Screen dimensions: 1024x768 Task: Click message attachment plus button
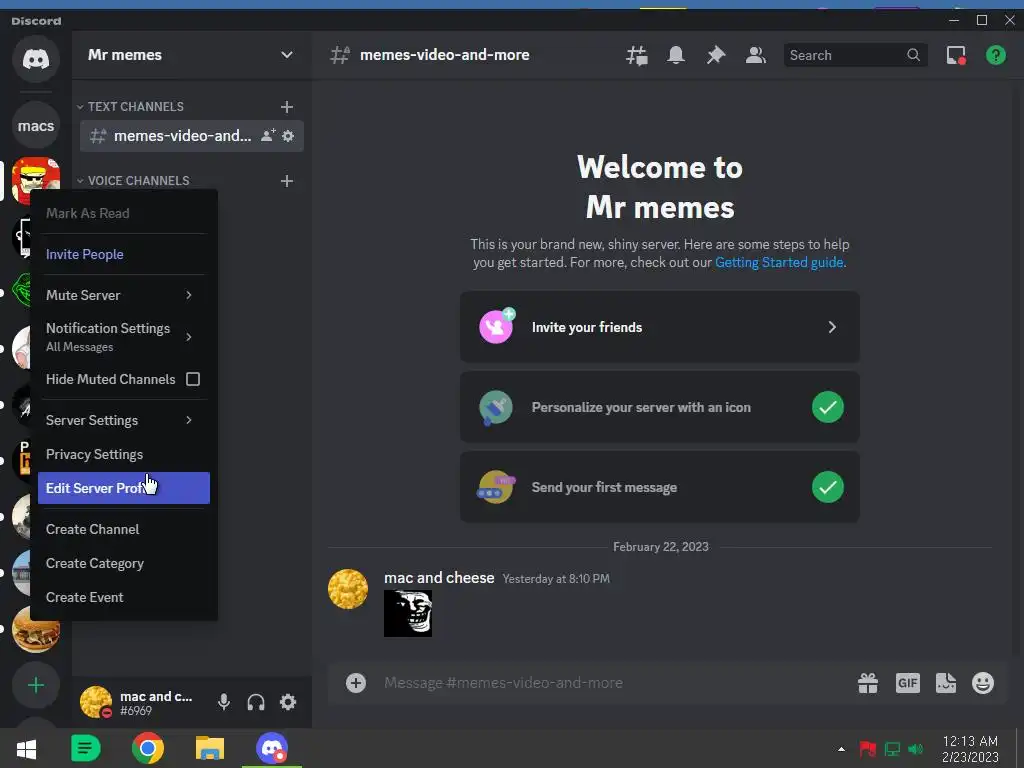coord(356,683)
